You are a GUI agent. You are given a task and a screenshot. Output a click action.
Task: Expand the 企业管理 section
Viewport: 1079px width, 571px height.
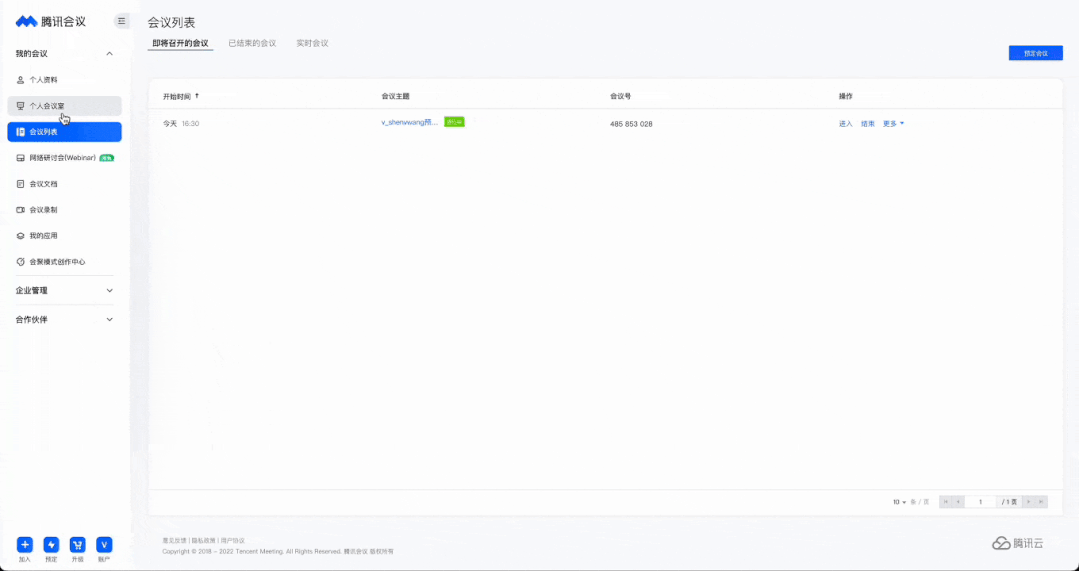click(109, 291)
